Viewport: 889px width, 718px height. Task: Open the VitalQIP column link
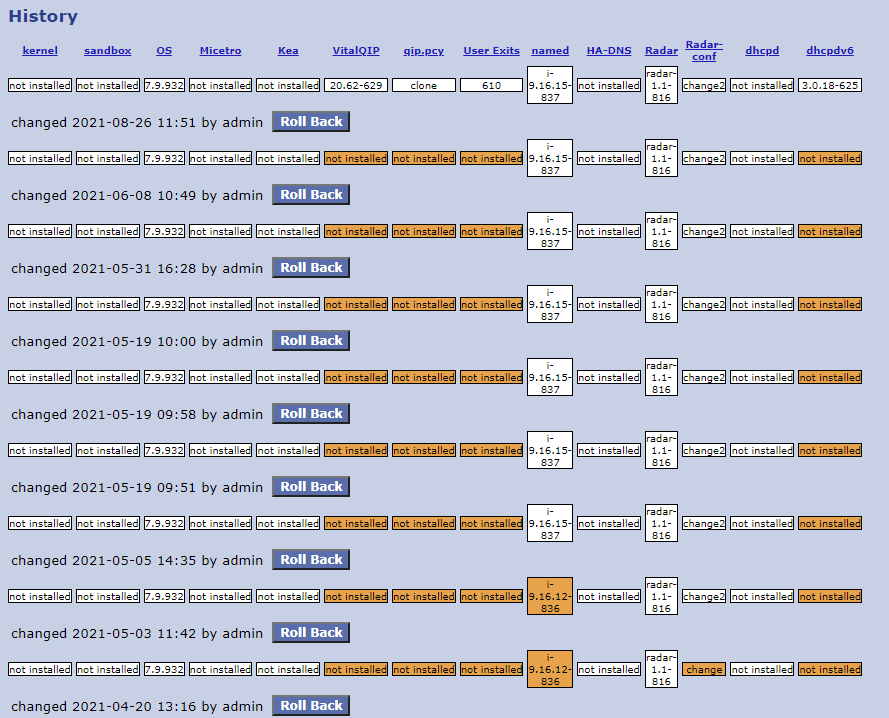click(x=356, y=51)
